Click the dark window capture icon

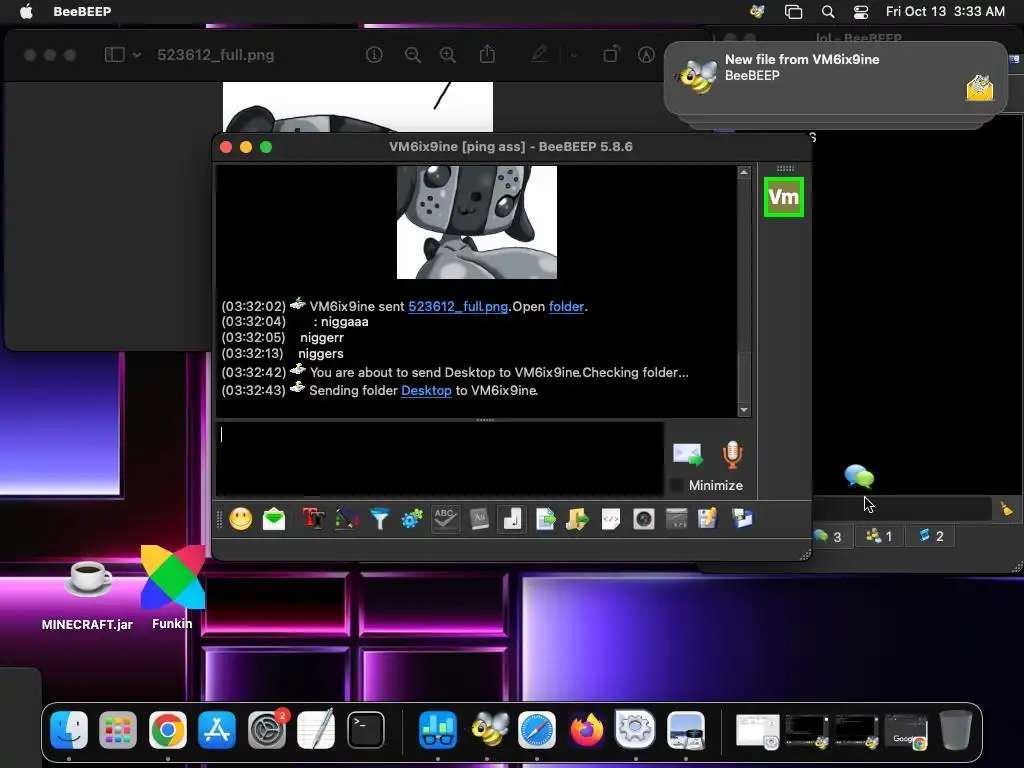(677, 519)
